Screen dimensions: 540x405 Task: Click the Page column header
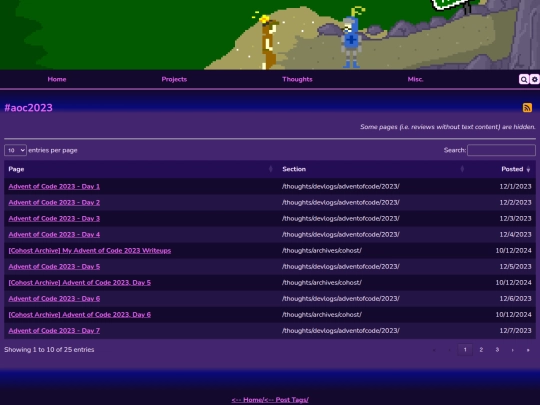(x=141, y=169)
